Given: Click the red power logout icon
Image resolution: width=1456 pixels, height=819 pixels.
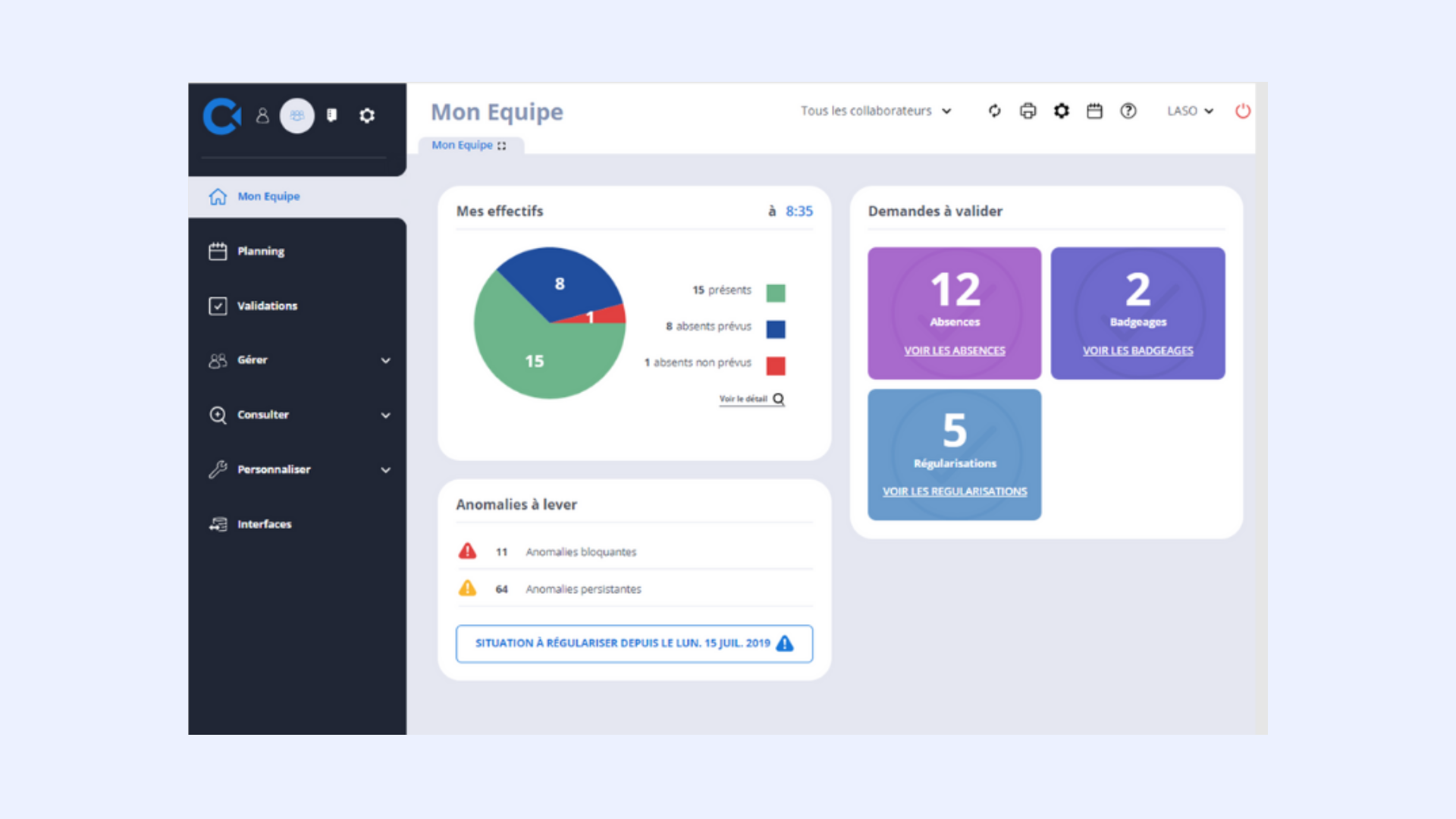Looking at the screenshot, I should [1242, 111].
